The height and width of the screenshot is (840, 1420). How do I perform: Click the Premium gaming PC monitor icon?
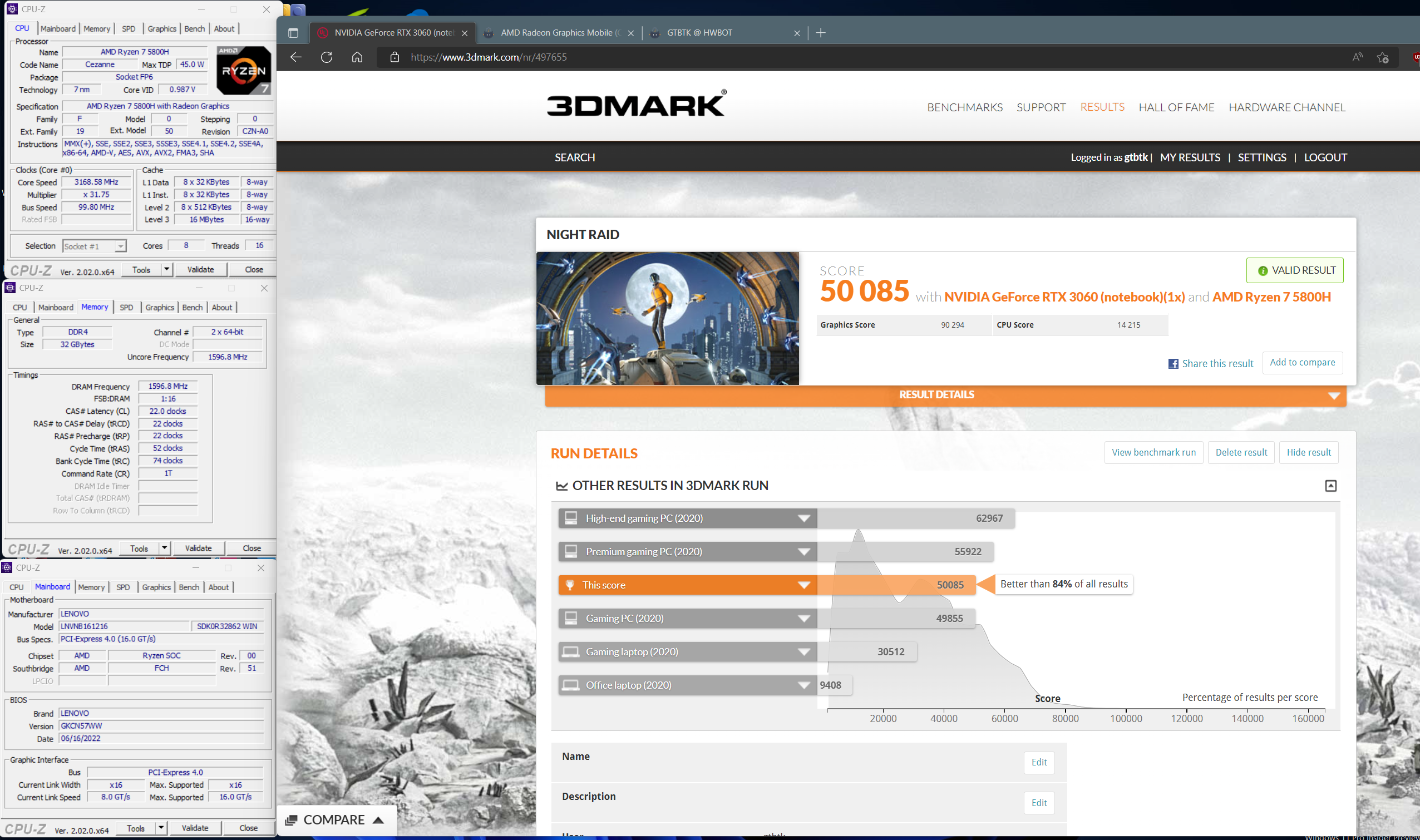pyautogui.click(x=571, y=551)
